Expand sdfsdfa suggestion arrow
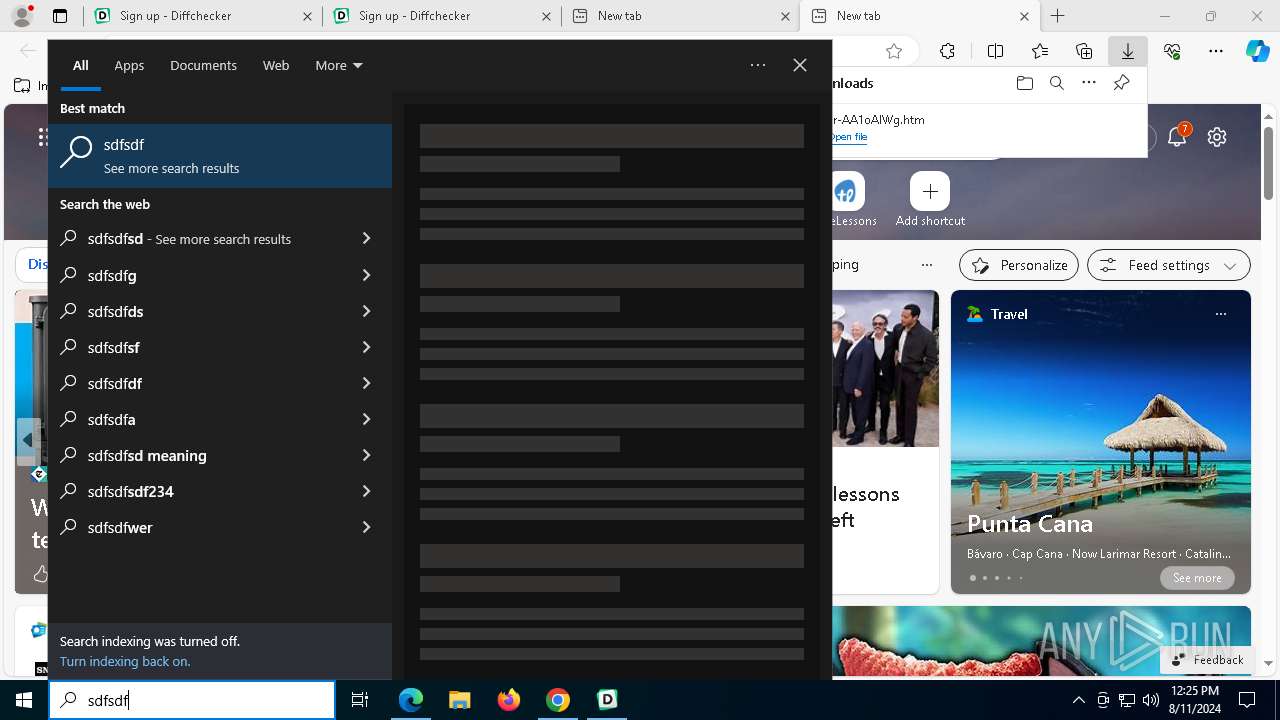 [x=366, y=419]
